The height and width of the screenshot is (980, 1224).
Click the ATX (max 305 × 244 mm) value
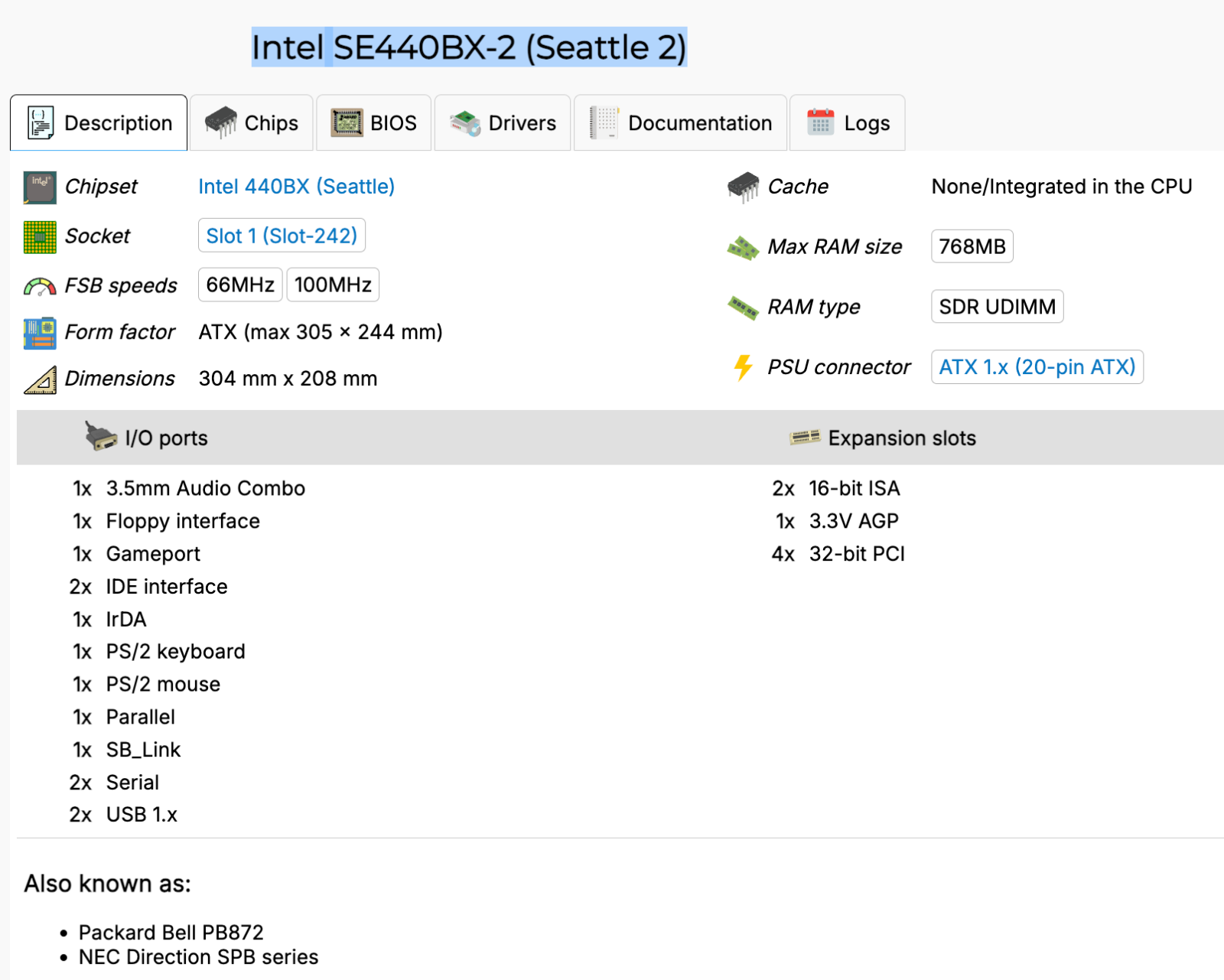click(321, 332)
